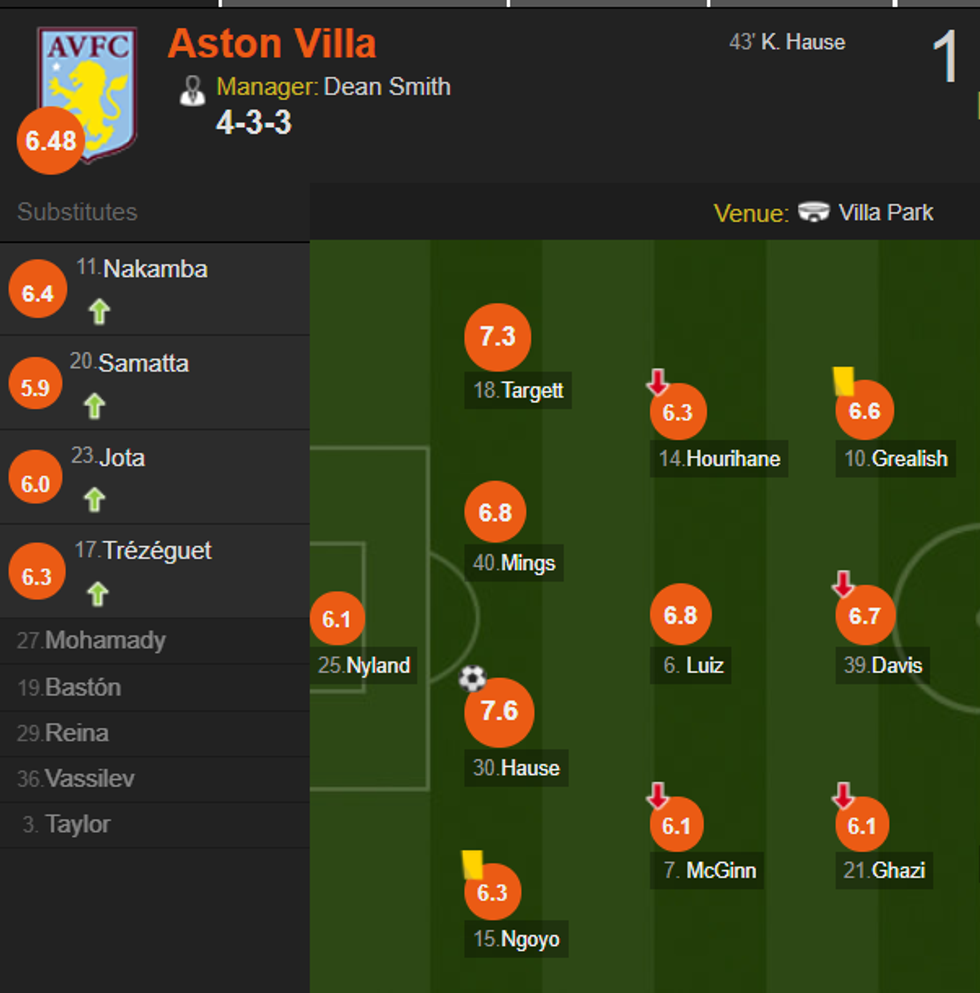Open Targett's 7.3 rating bubble
The height and width of the screenshot is (993, 980).
(497, 337)
